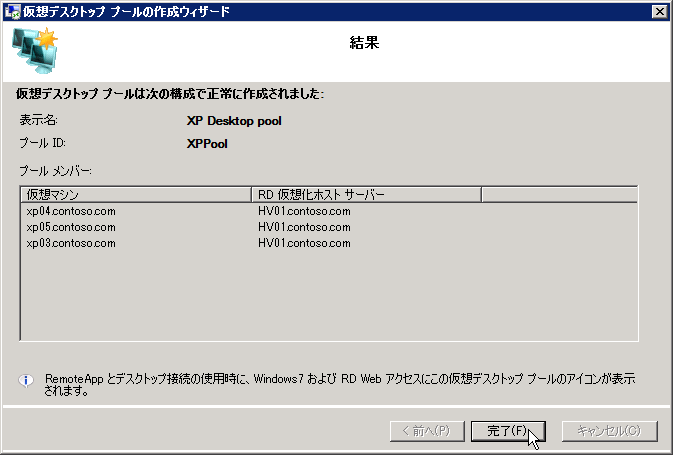Select the xp05.contoso.com pool member
This screenshot has width=673, height=455.
click(71, 227)
